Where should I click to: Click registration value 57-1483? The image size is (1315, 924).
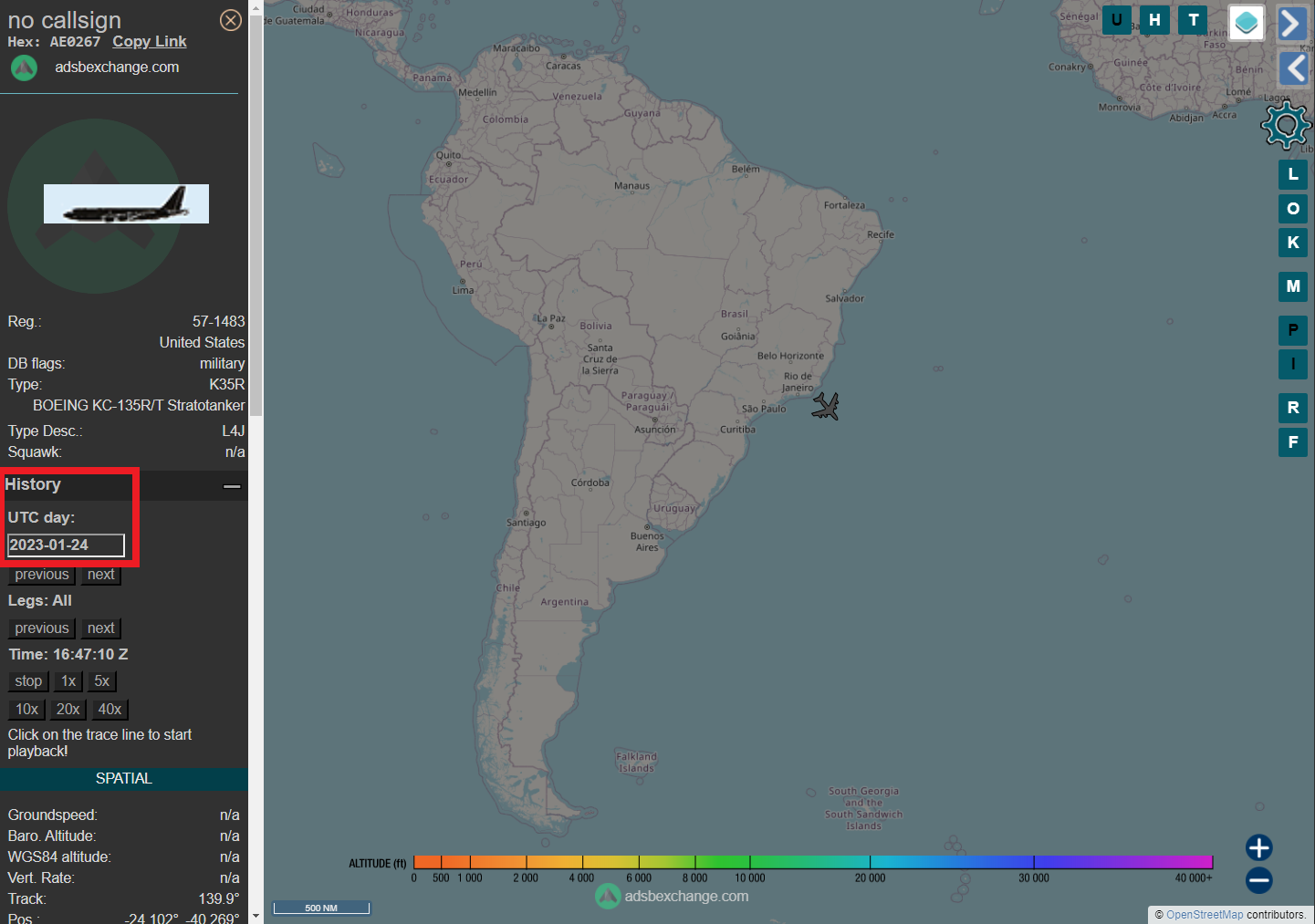point(219,322)
